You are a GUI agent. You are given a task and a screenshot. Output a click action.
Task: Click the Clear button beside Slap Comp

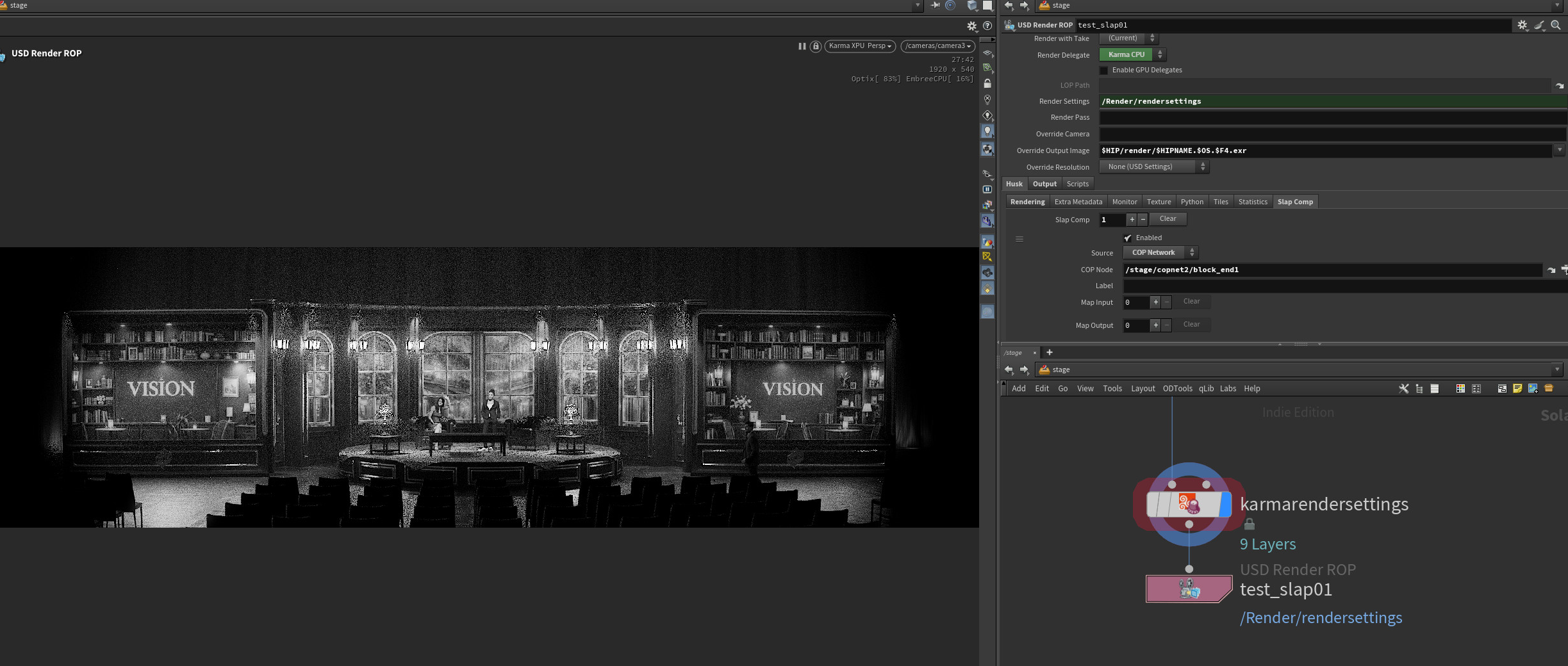[1168, 219]
